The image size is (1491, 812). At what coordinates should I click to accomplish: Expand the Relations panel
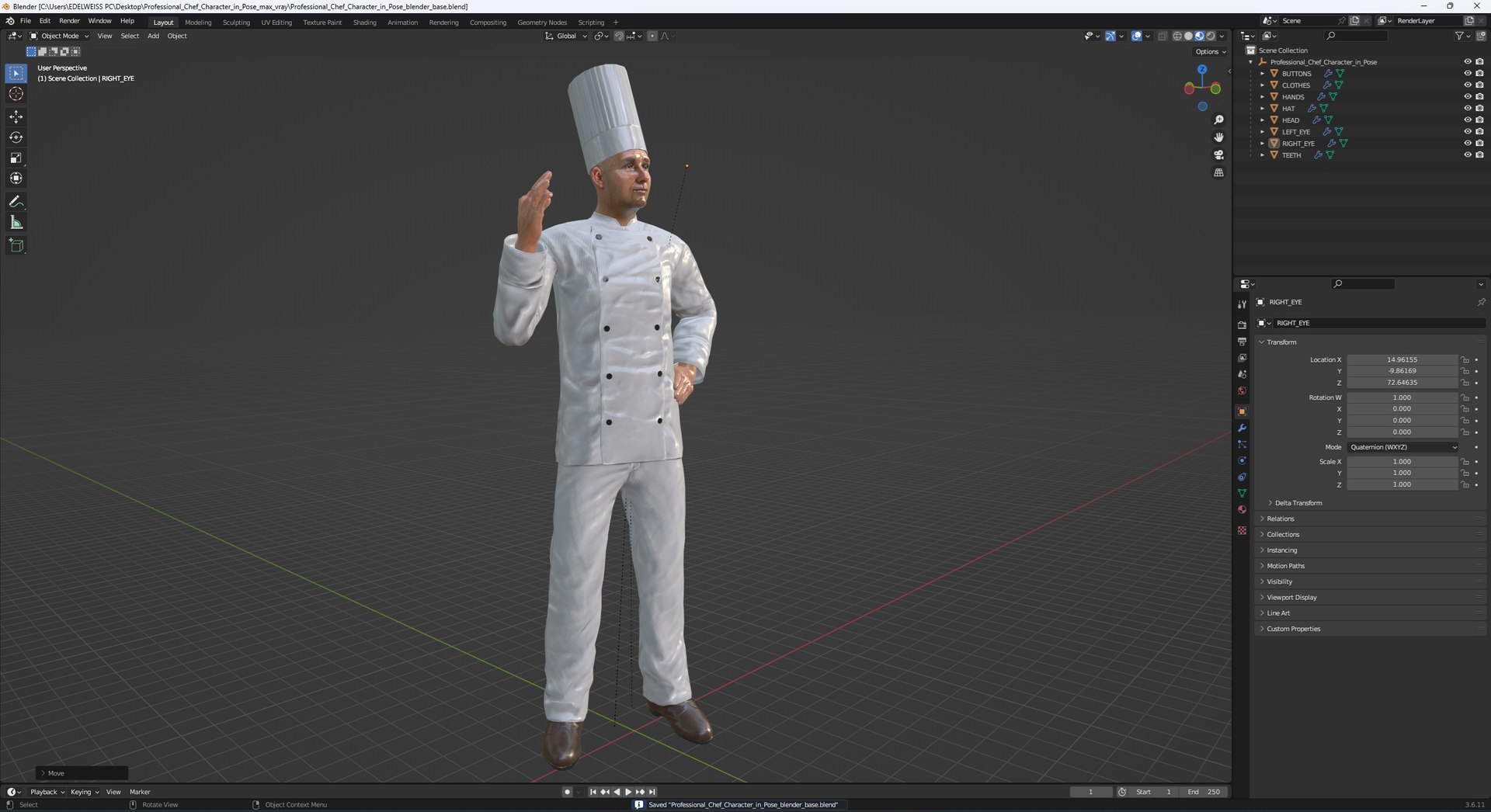click(1371, 519)
